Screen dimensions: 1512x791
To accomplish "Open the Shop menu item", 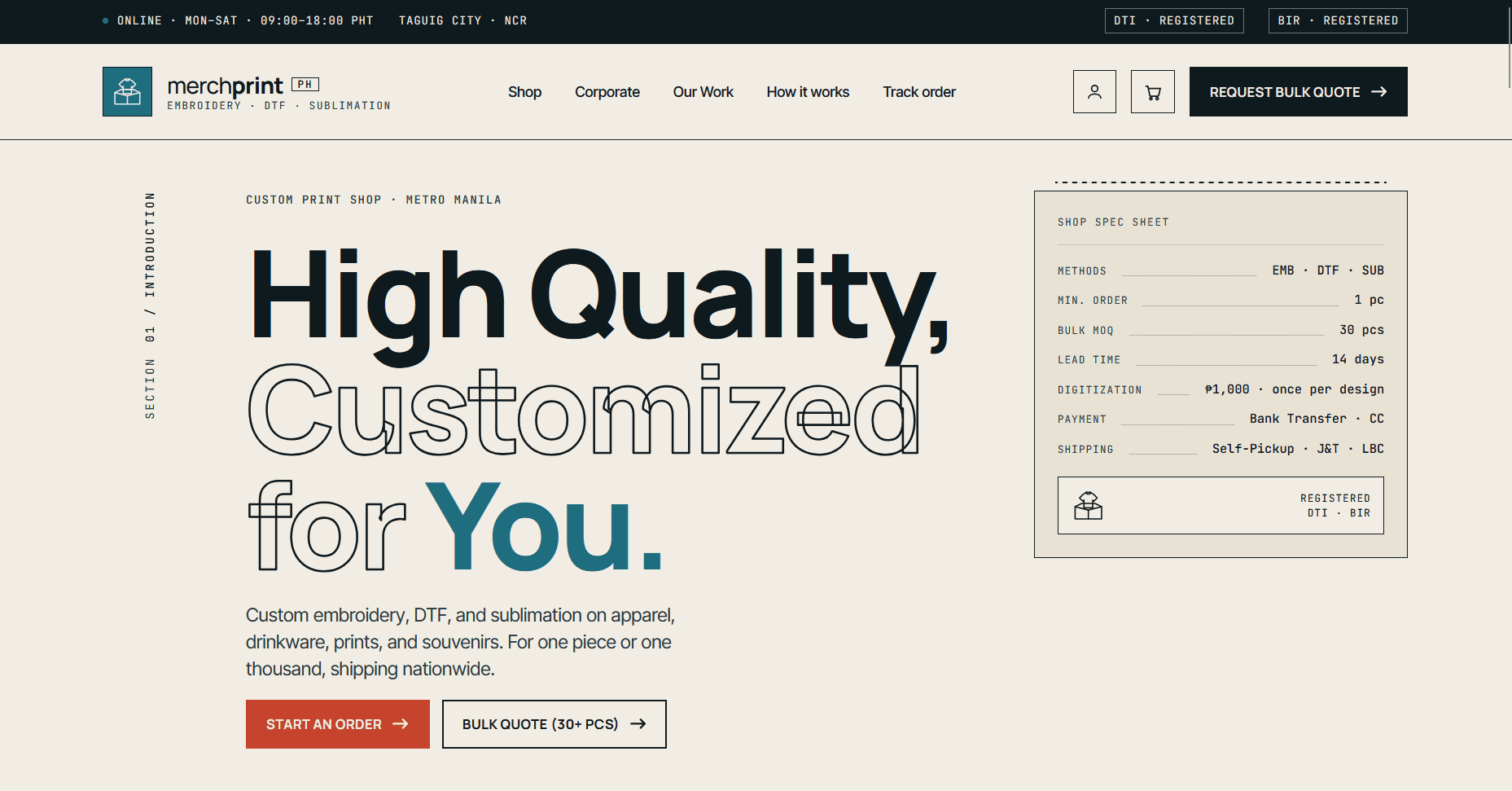I will (524, 92).
